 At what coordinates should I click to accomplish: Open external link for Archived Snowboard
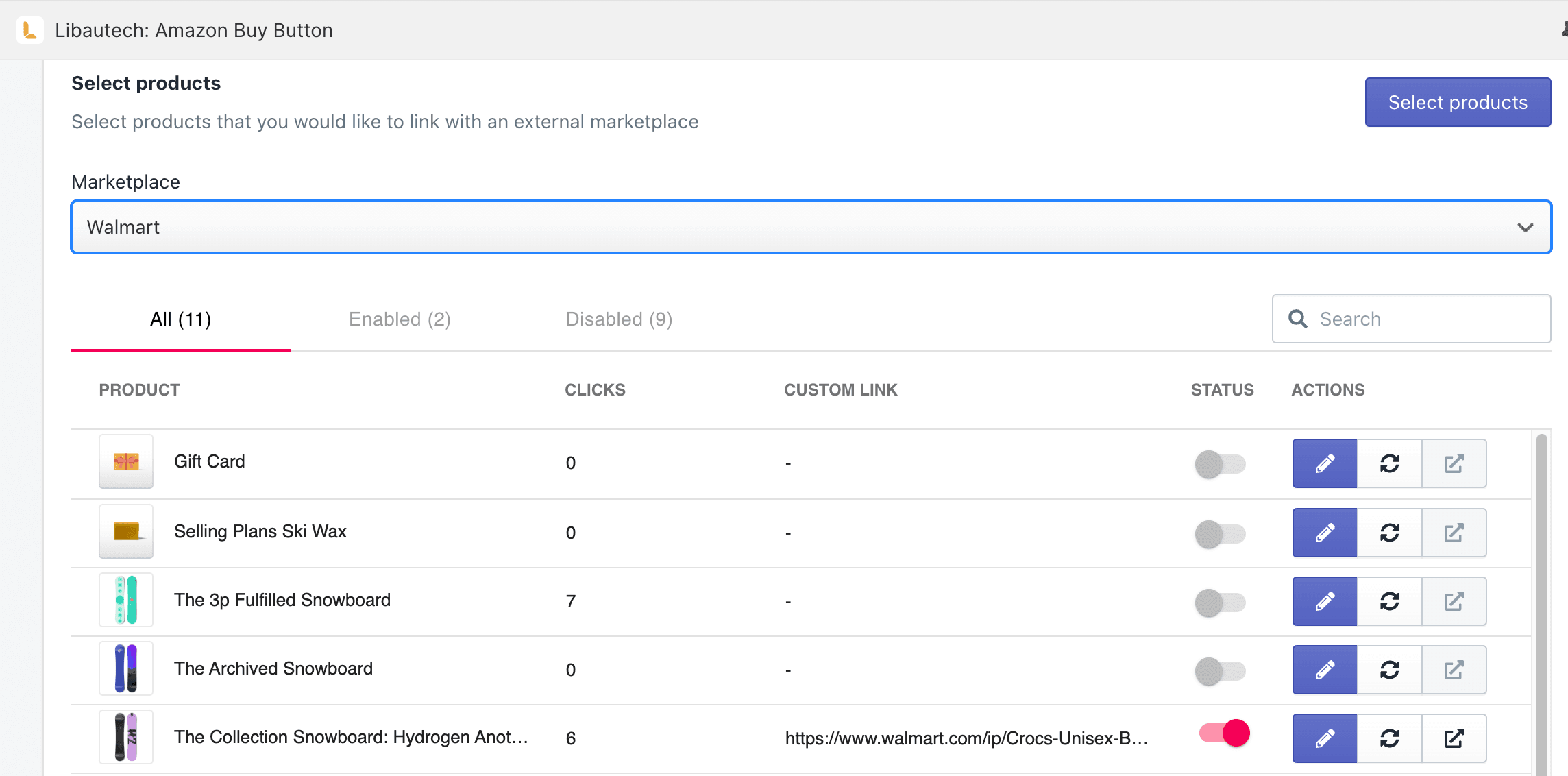tap(1454, 670)
